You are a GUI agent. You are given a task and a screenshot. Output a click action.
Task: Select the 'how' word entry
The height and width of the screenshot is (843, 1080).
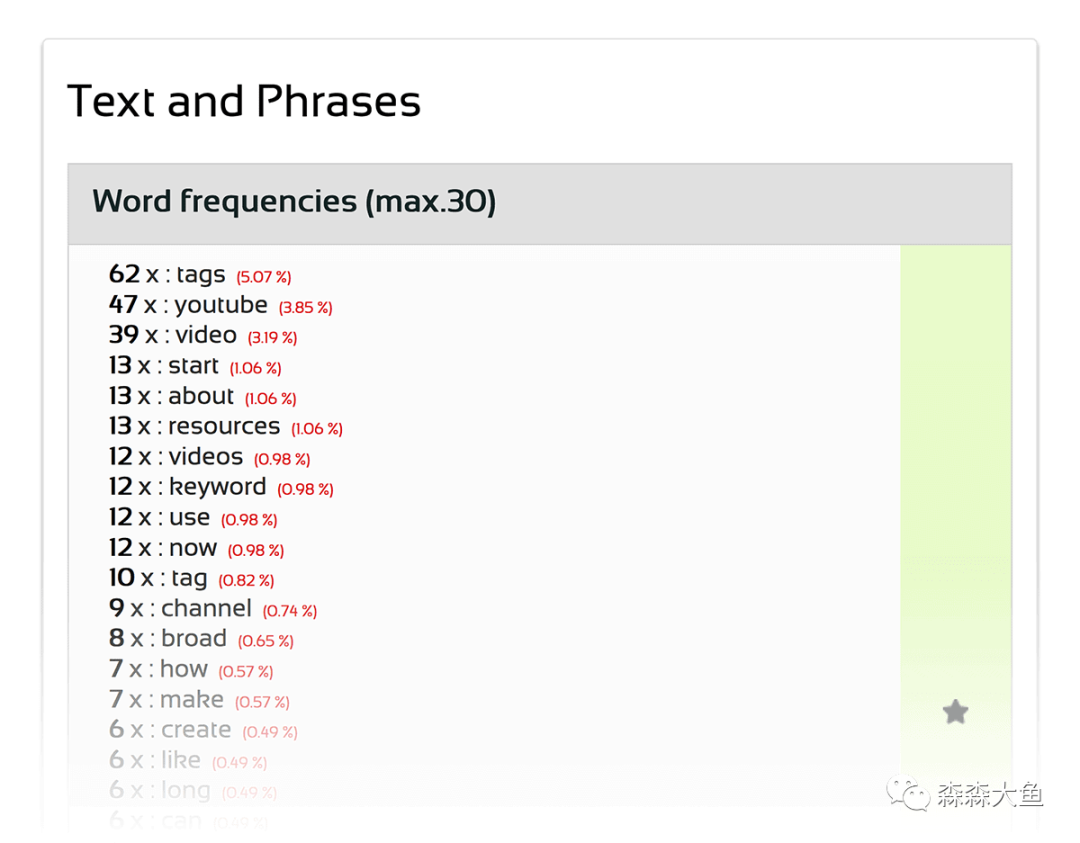coord(183,669)
